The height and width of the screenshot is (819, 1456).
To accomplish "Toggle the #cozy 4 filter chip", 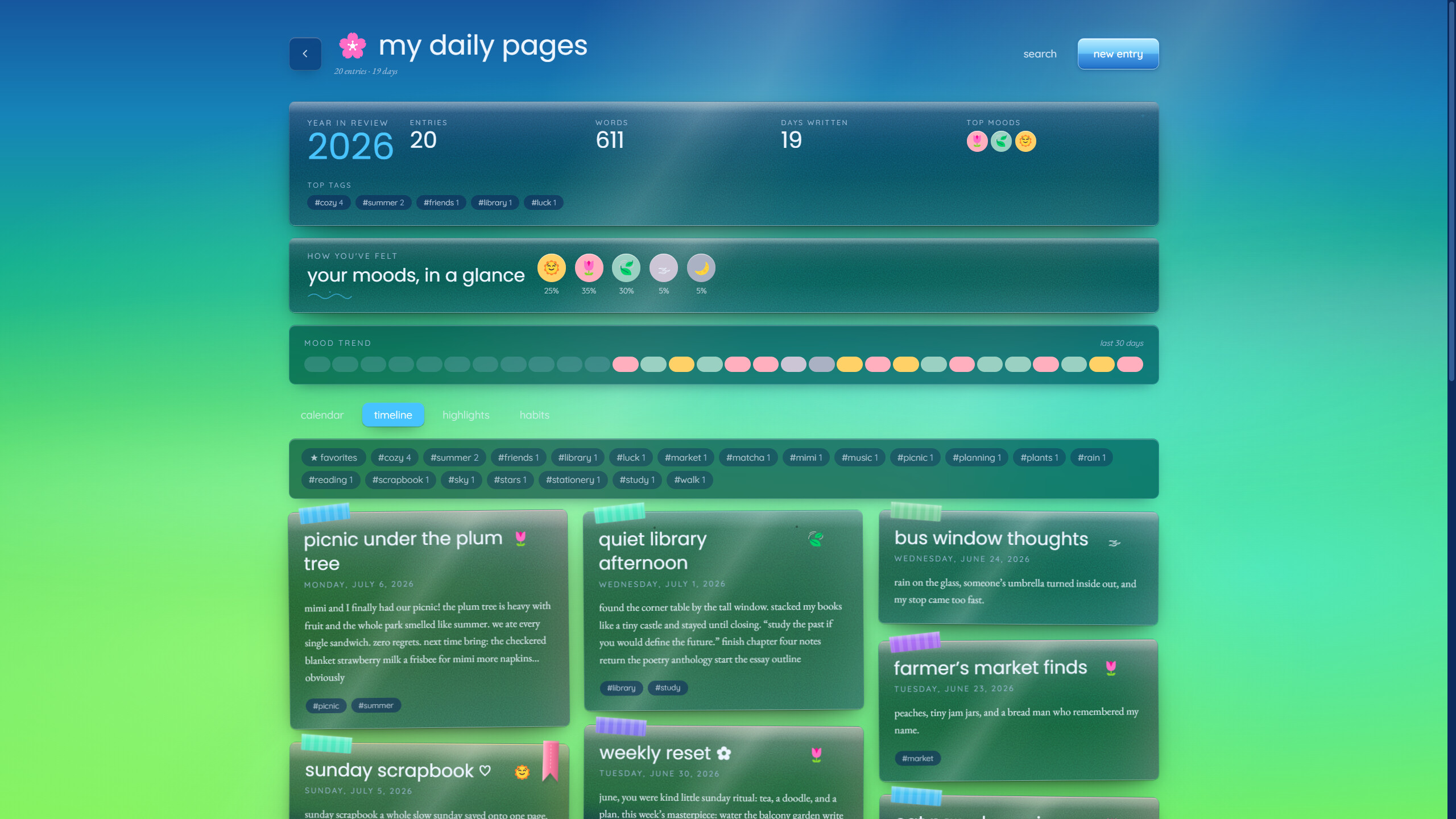I will click(394, 457).
